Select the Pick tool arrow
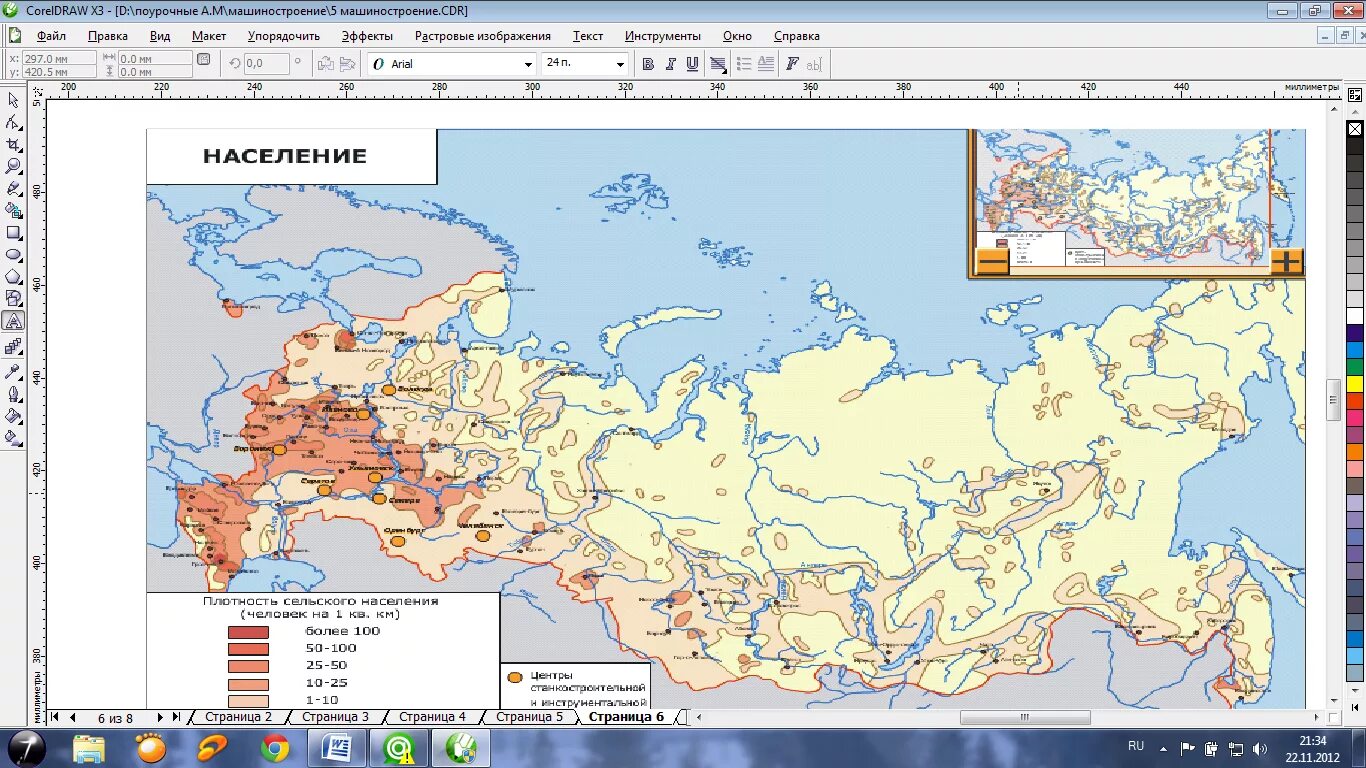Image resolution: width=1366 pixels, height=768 pixels. [x=14, y=100]
